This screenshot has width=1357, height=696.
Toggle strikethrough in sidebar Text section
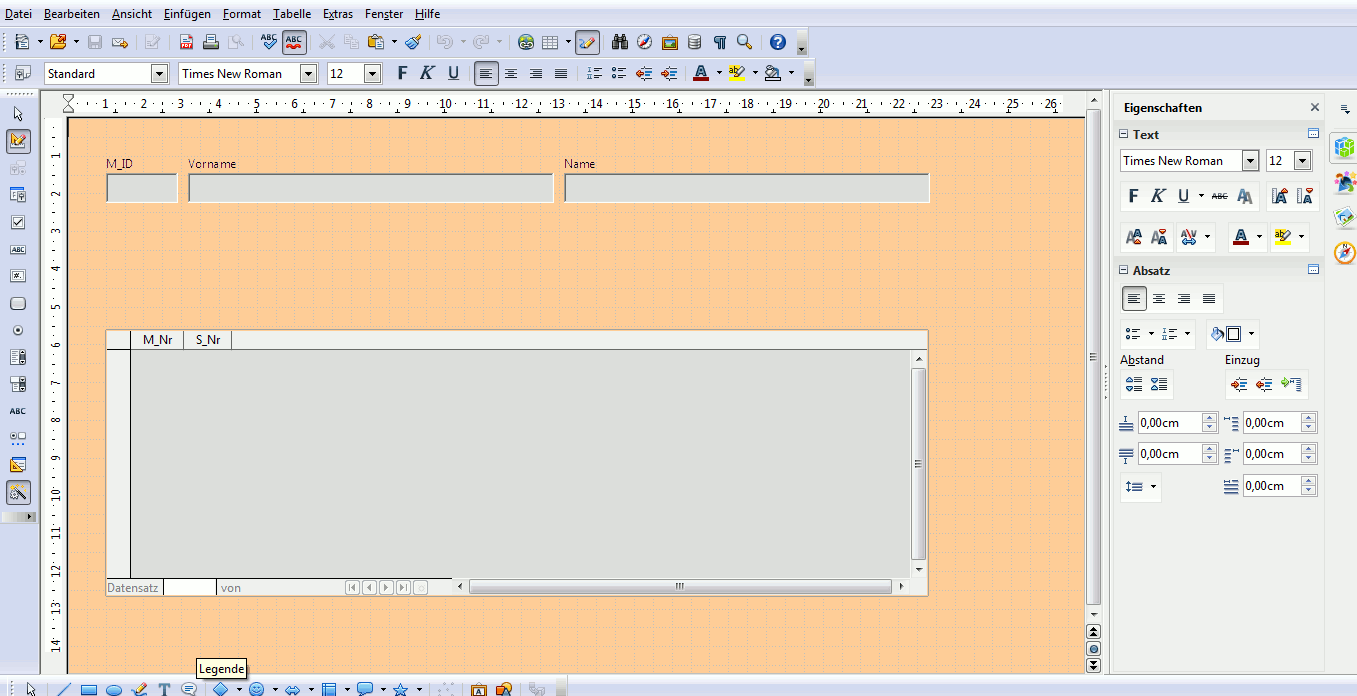click(x=1219, y=196)
